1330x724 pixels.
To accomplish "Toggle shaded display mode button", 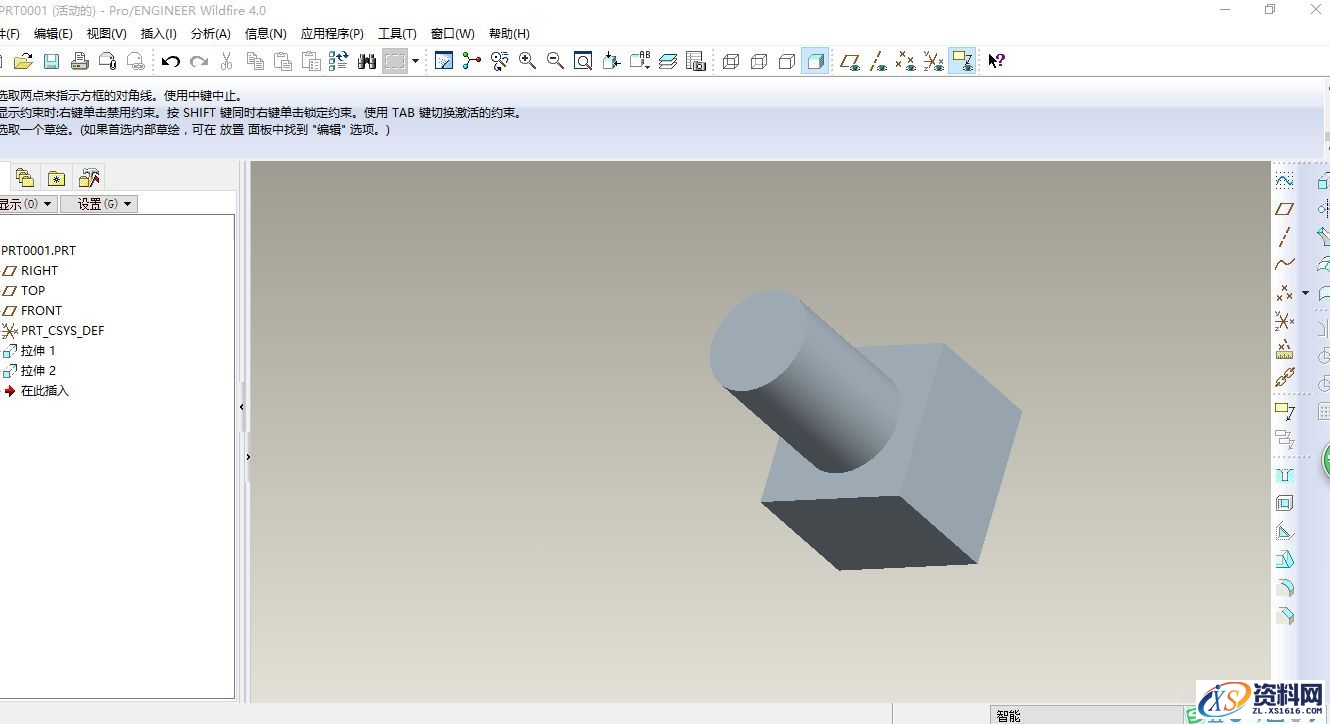I will 815,62.
